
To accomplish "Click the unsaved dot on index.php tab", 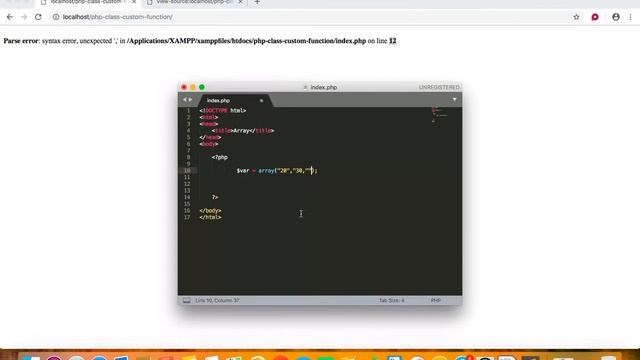I will (261, 100).
